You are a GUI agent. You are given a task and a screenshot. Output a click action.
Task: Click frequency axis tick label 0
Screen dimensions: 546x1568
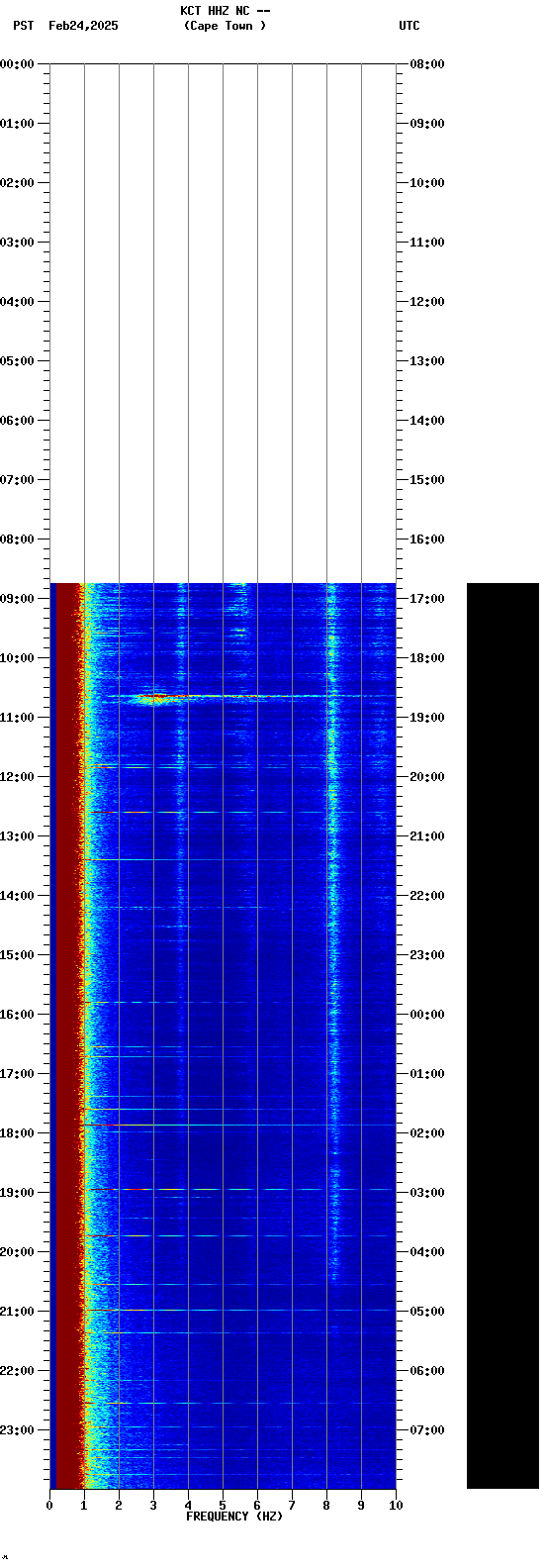tap(49, 1506)
